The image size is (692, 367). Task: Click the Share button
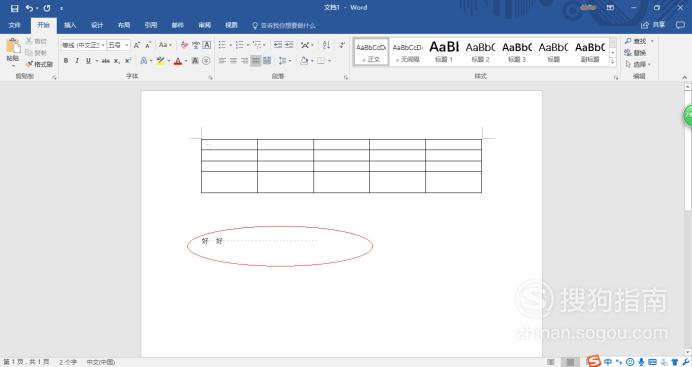coord(653,25)
